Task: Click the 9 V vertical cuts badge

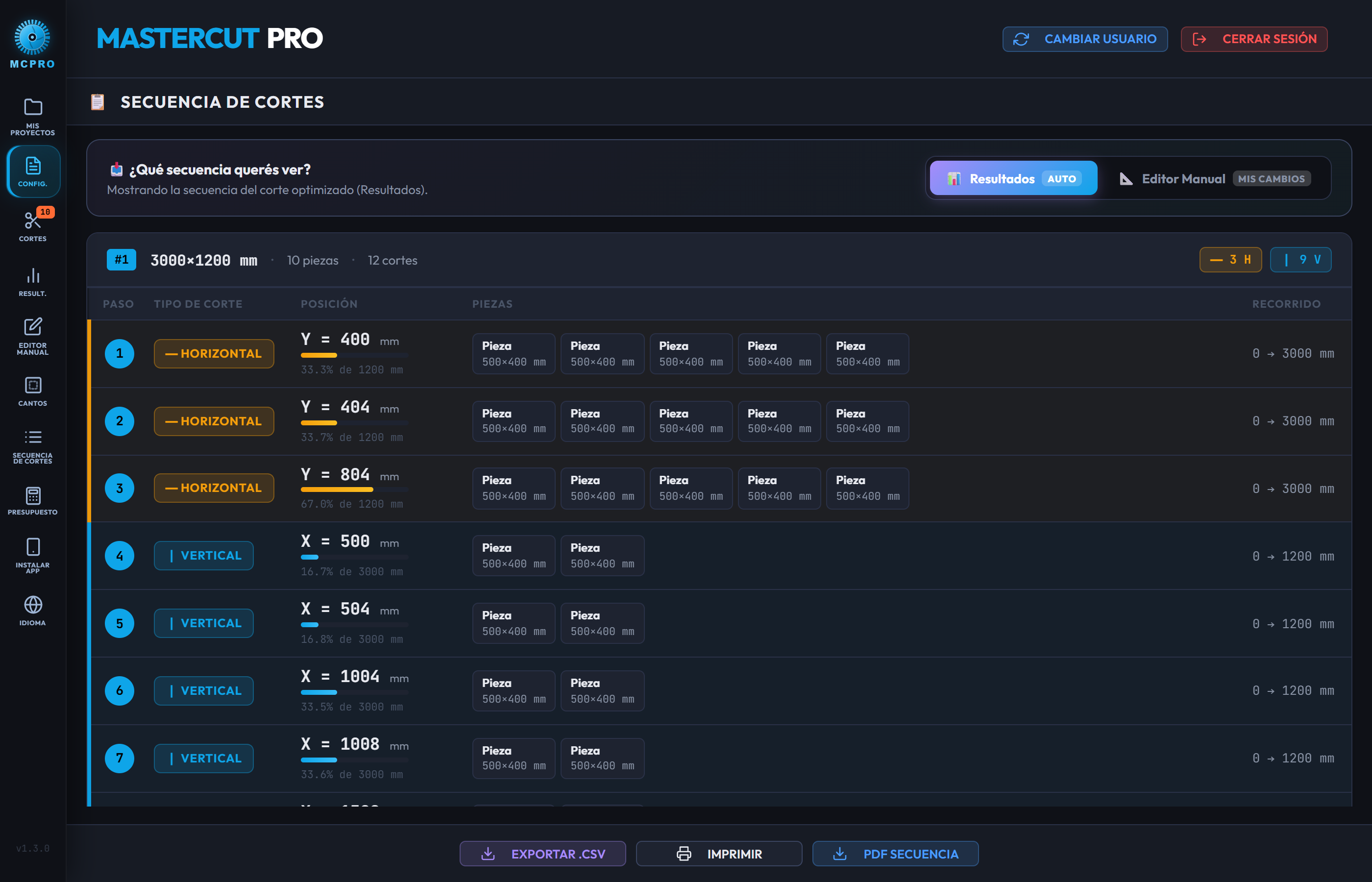Action: [1300, 260]
